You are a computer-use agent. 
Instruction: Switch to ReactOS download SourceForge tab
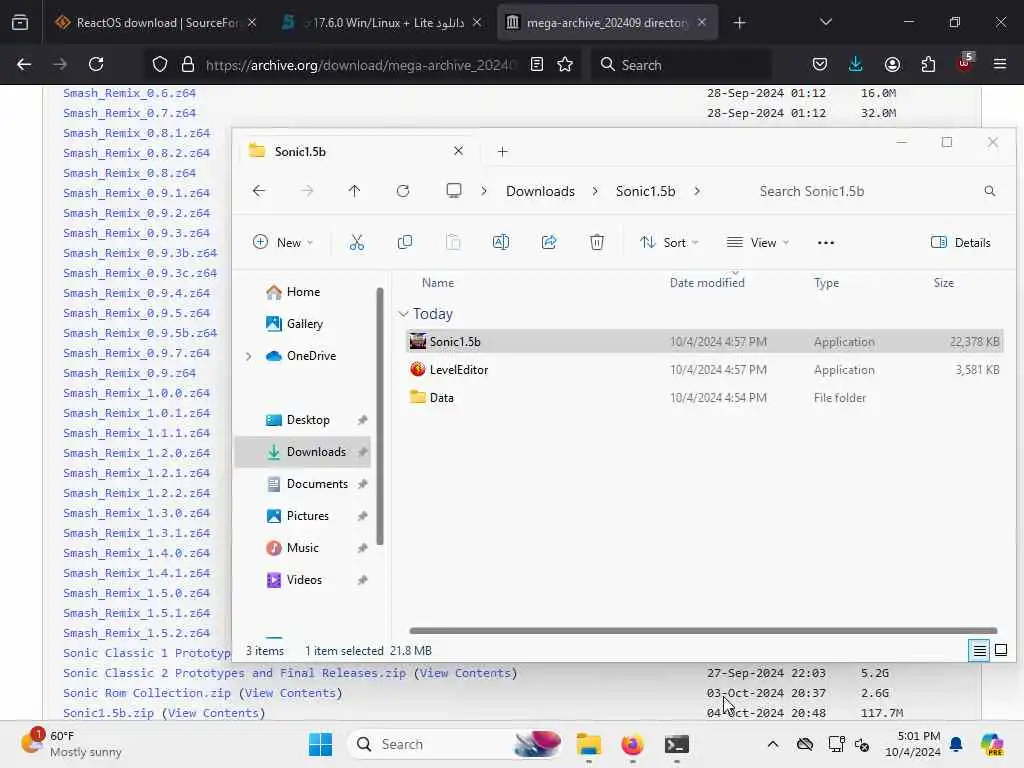click(x=155, y=22)
